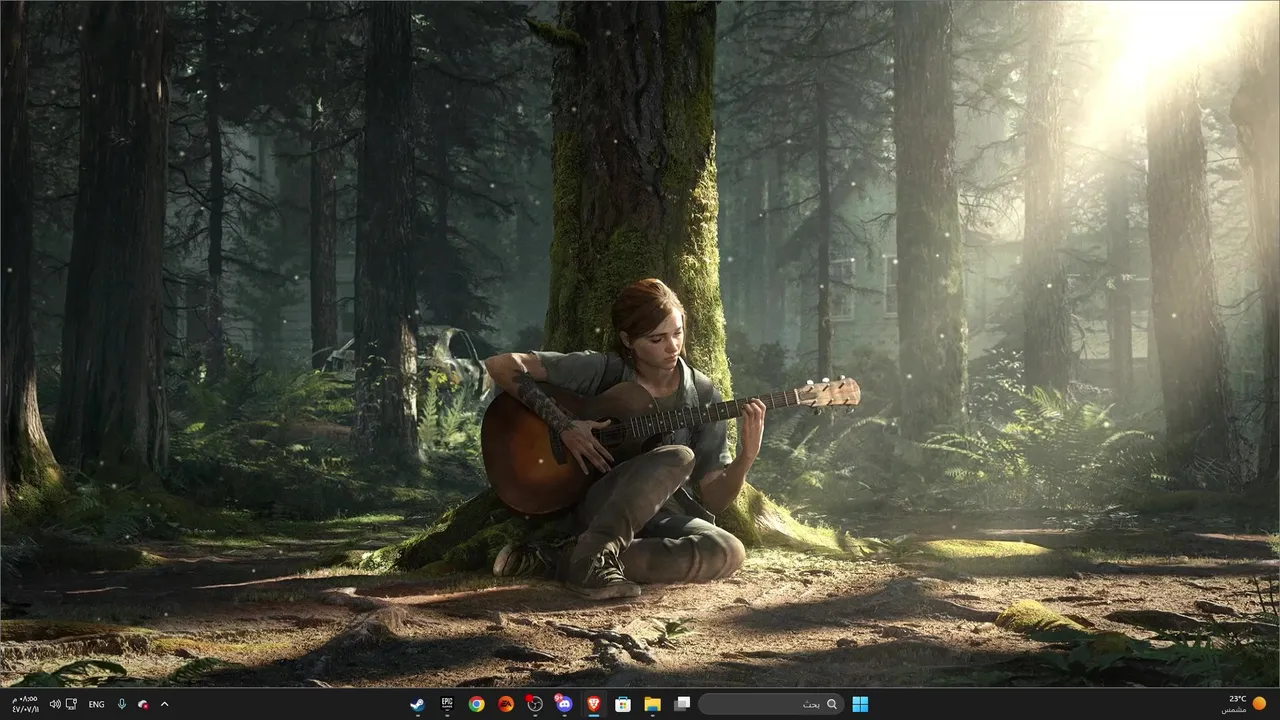Open the EA app icon
This screenshot has width=1280, height=720.
click(506, 704)
